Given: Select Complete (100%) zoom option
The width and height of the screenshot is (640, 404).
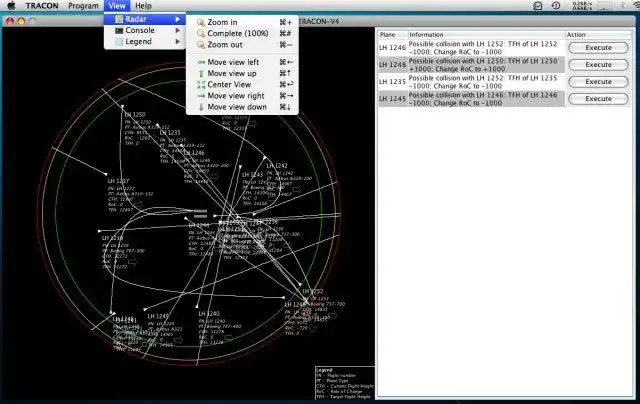Looking at the screenshot, I should (x=242, y=33).
